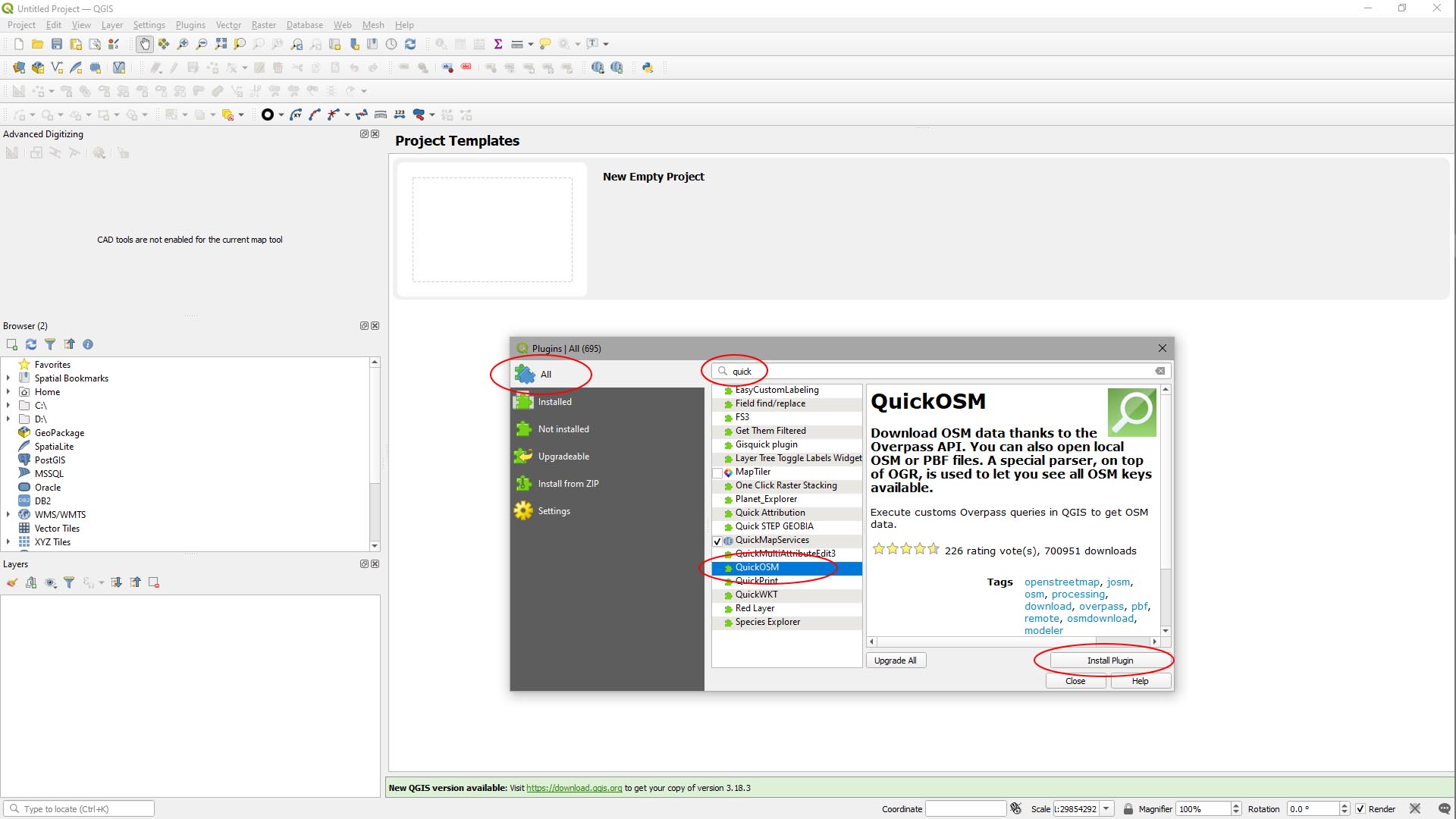
Task: Click the current CRS icon in status bar
Action: (1415, 808)
